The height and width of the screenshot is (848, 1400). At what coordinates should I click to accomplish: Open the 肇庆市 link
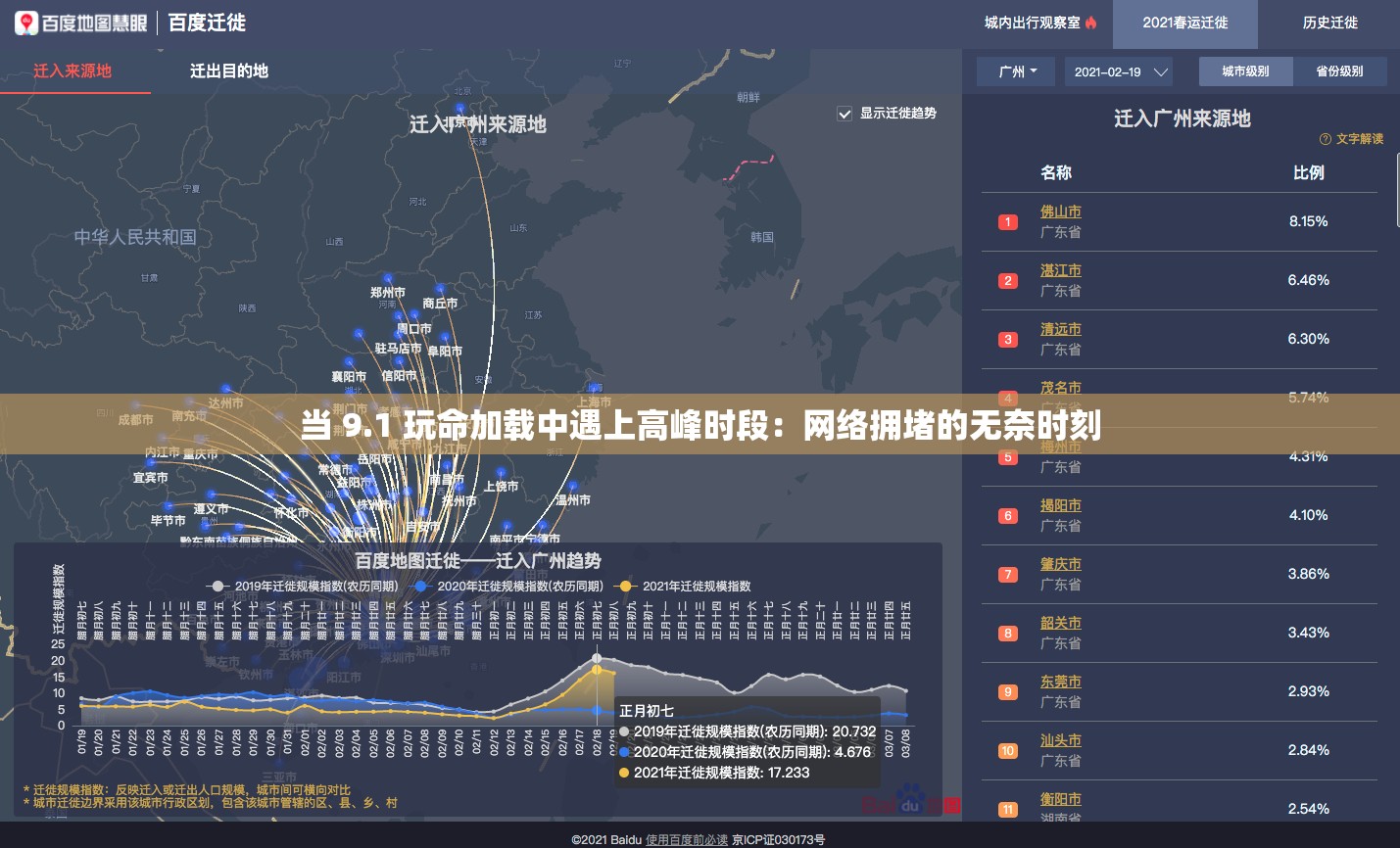coord(1061,564)
